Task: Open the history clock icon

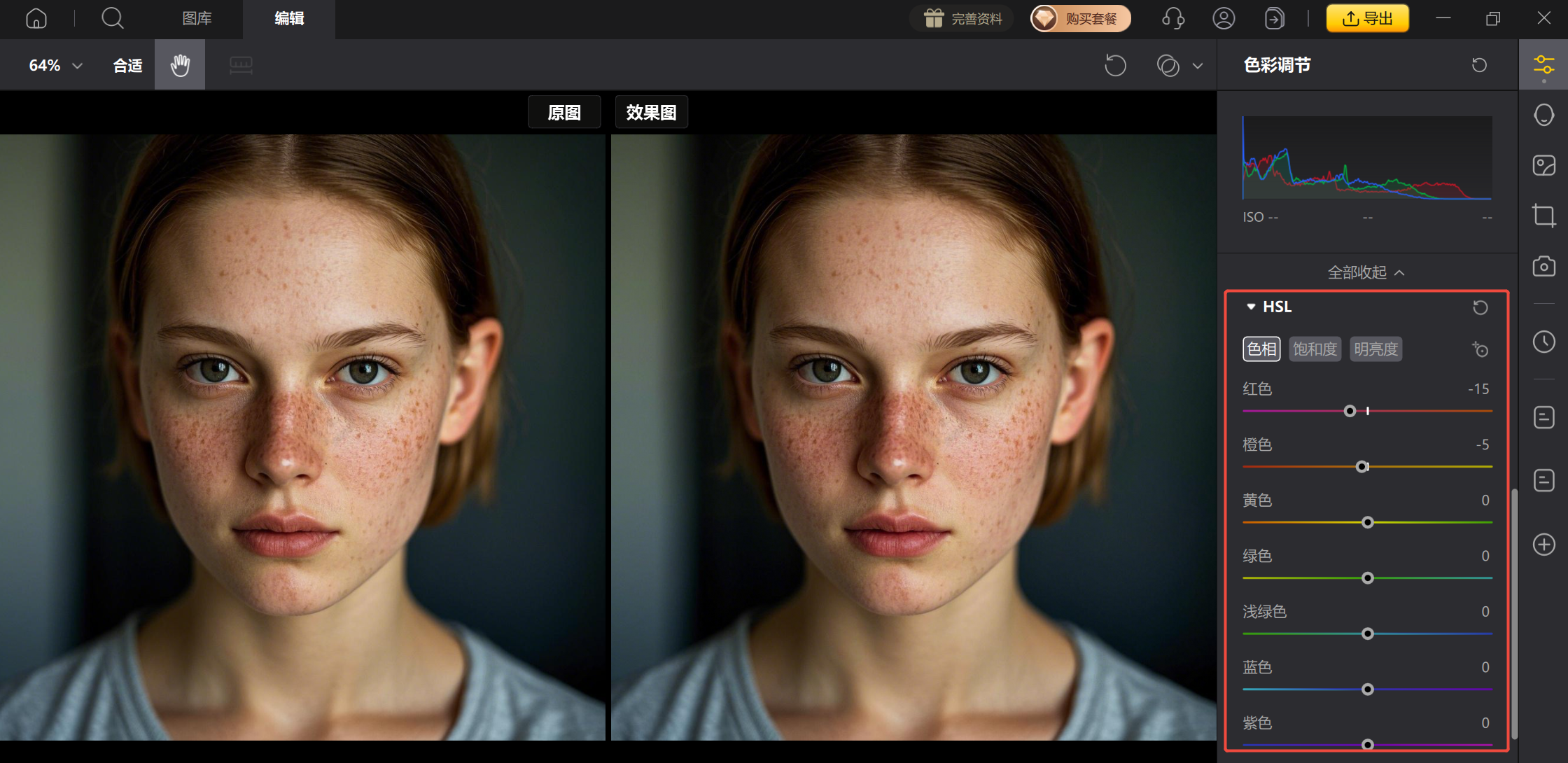Action: point(1543,342)
